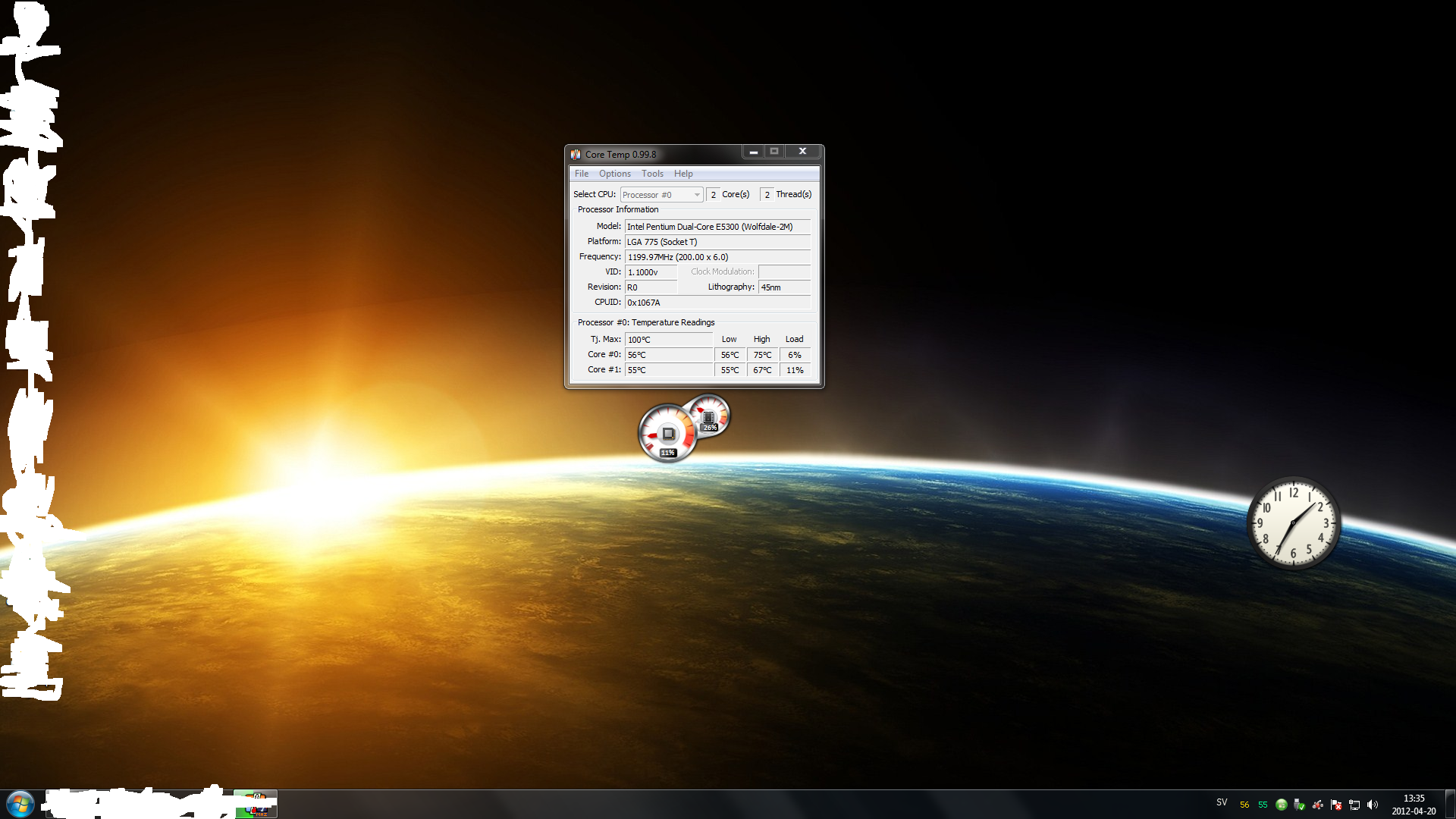Image resolution: width=1456 pixels, height=819 pixels.
Task: Click the red molecule-shaped tray icon
Action: click(1318, 805)
